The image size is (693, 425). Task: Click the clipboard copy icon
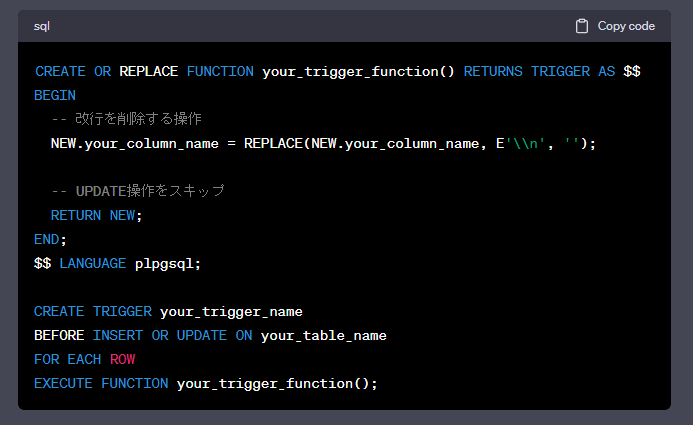[582, 26]
